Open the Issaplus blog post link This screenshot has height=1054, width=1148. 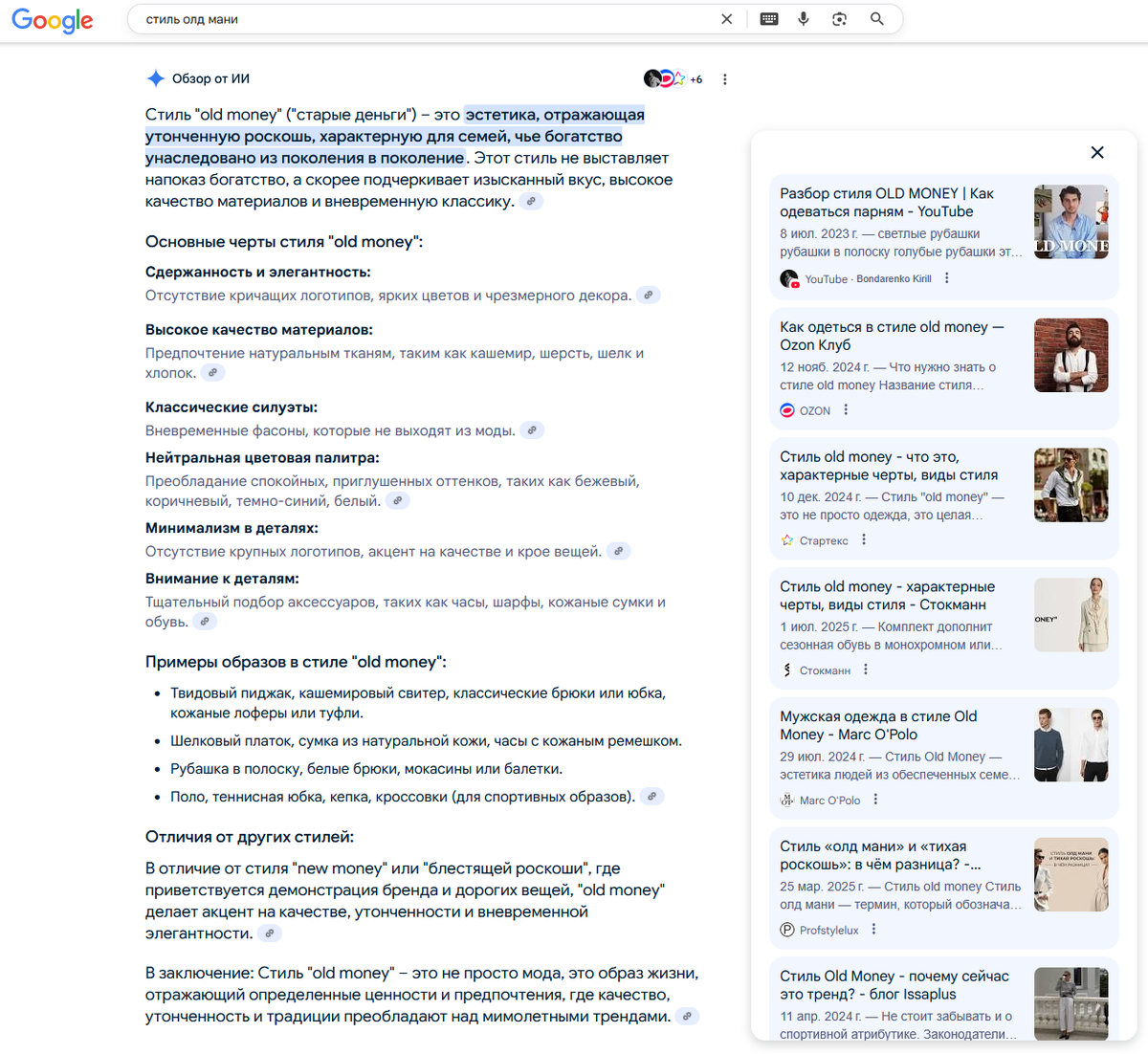click(894, 985)
